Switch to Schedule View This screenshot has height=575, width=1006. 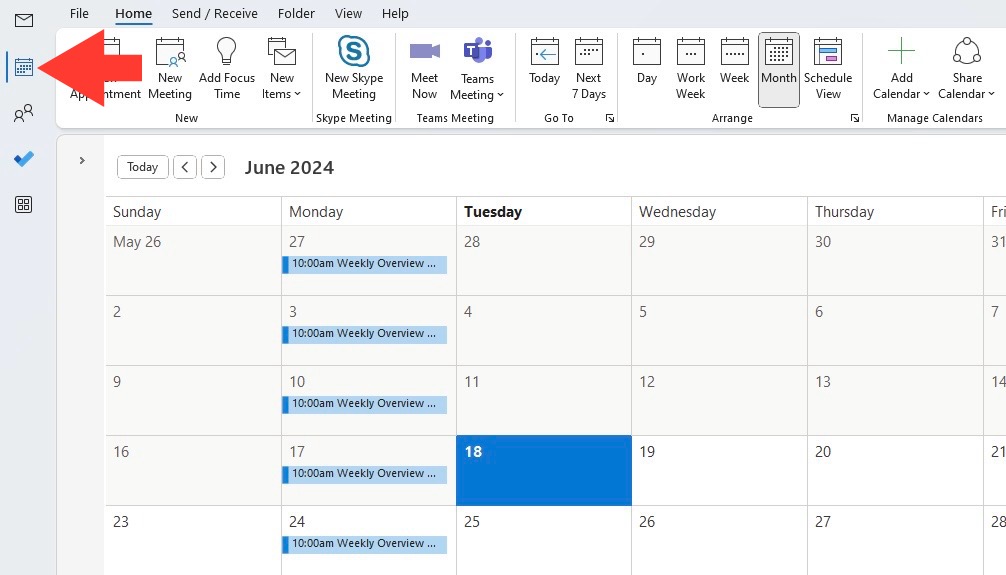828,69
